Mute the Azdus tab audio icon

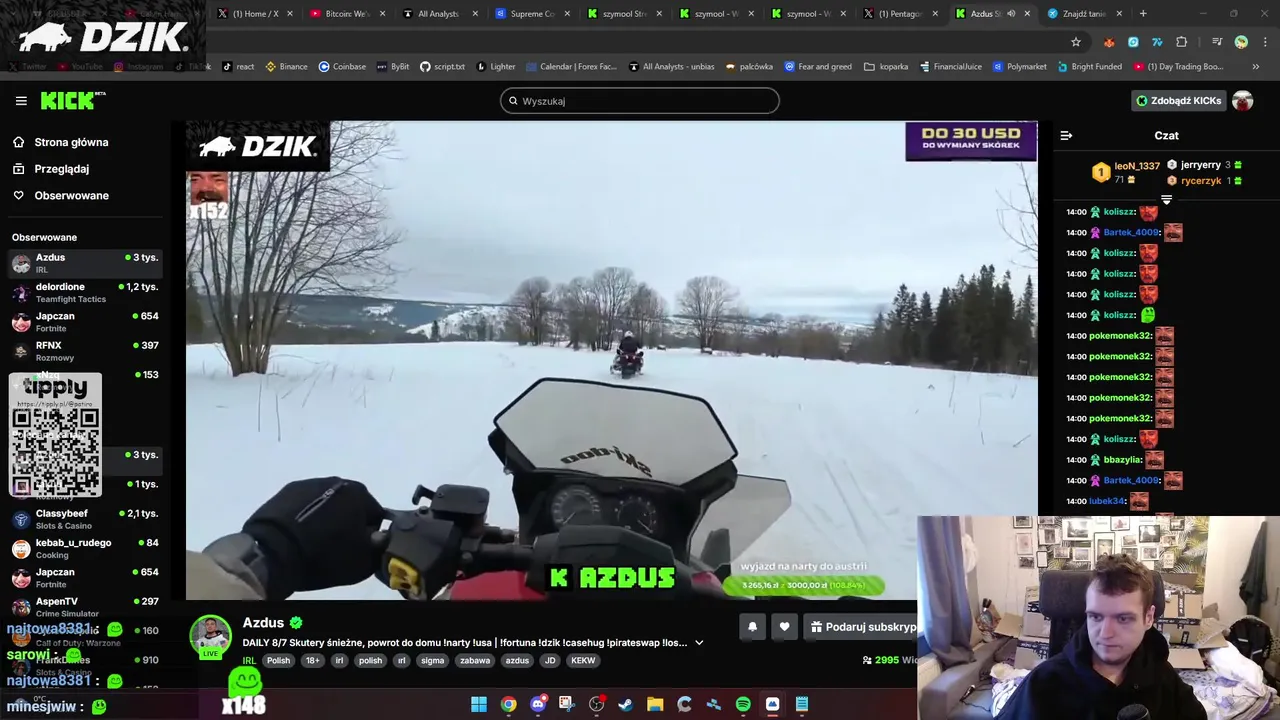tap(1011, 14)
